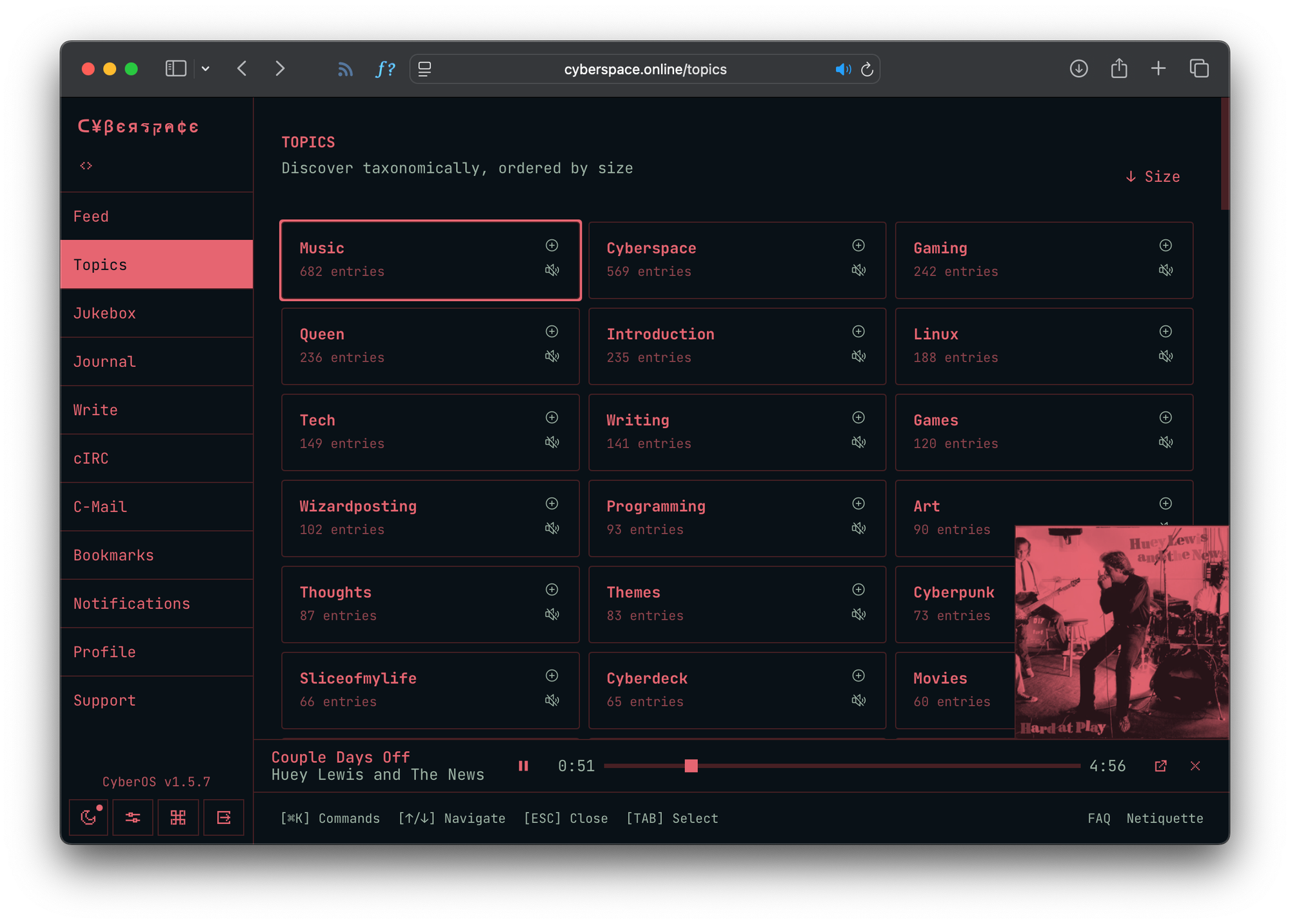Open the command key palette icon
Image resolution: width=1290 pixels, height=924 pixels.
(178, 818)
